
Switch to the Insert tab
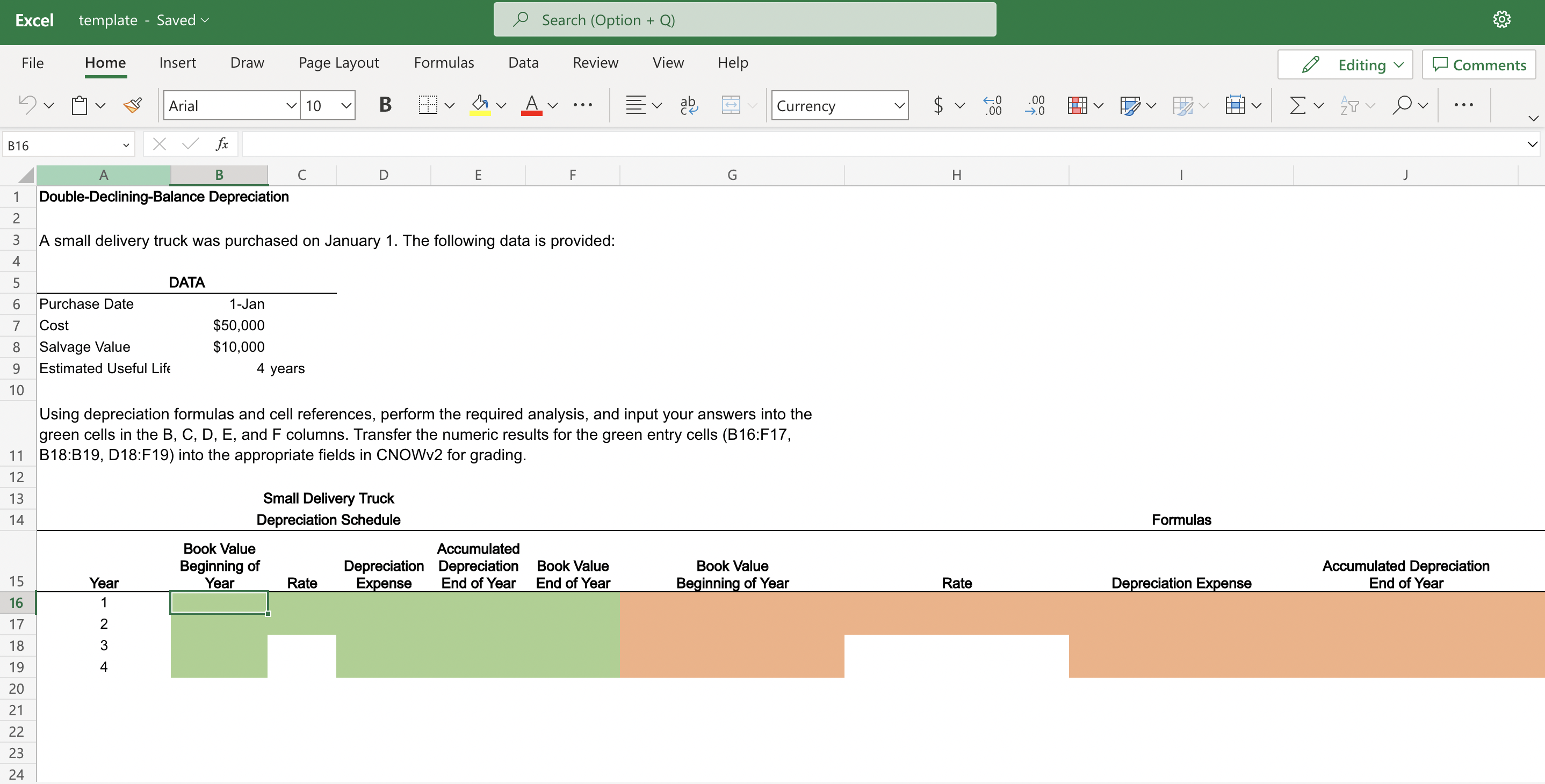pyautogui.click(x=177, y=63)
